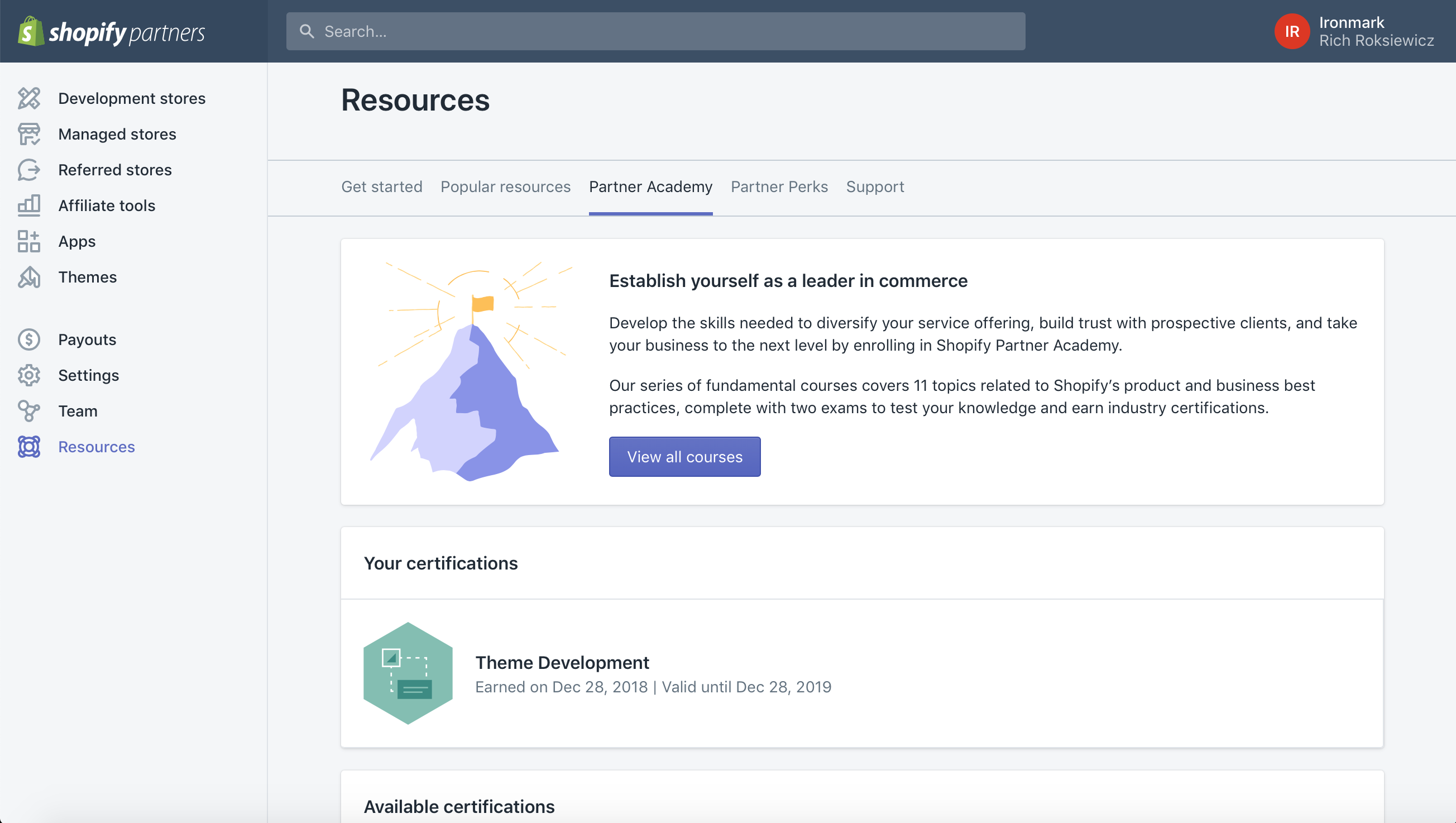Click the Referred stores arrow icon
Screen dimensions: 1456x823
[x=29, y=170]
